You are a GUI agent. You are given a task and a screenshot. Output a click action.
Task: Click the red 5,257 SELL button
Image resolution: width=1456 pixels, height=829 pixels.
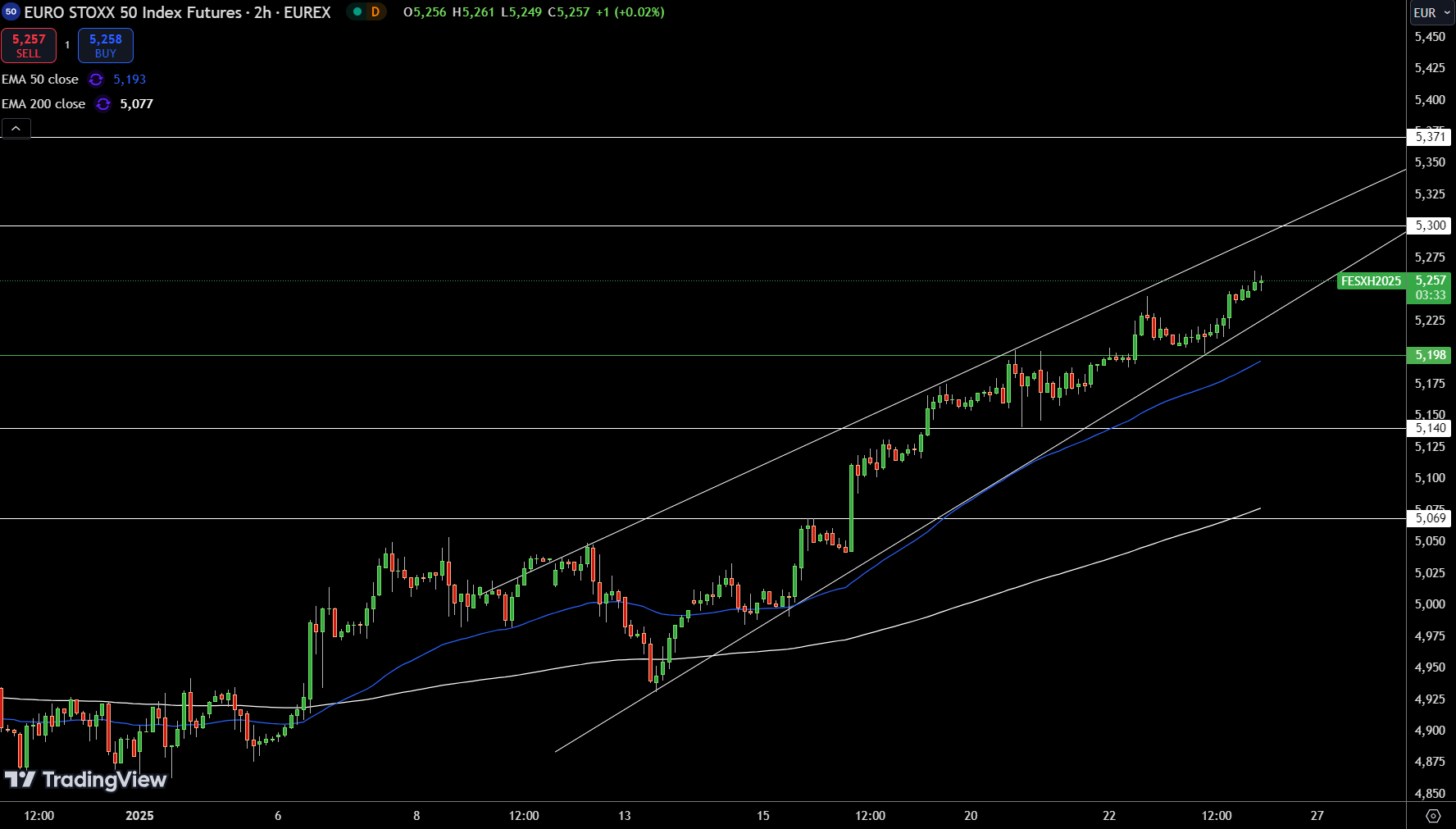tap(29, 46)
